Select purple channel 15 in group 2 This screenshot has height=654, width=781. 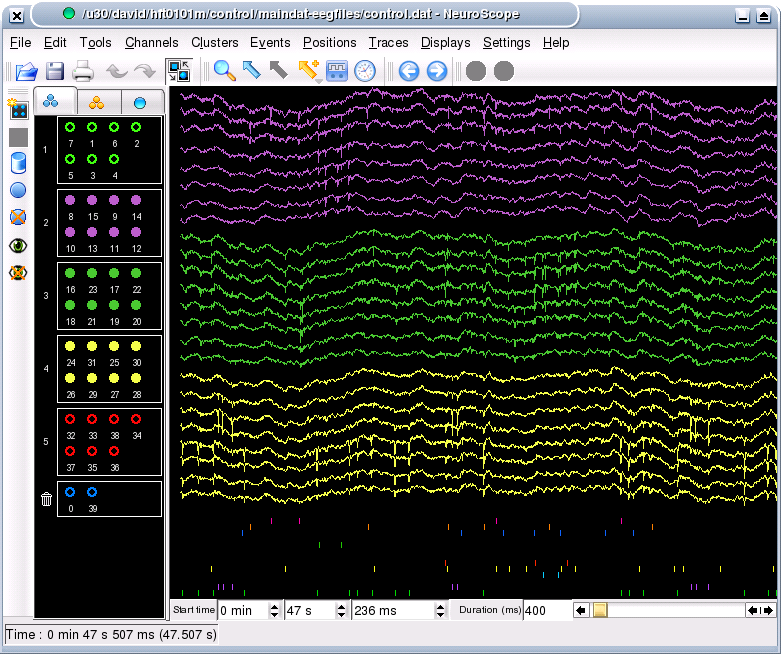pos(92,200)
